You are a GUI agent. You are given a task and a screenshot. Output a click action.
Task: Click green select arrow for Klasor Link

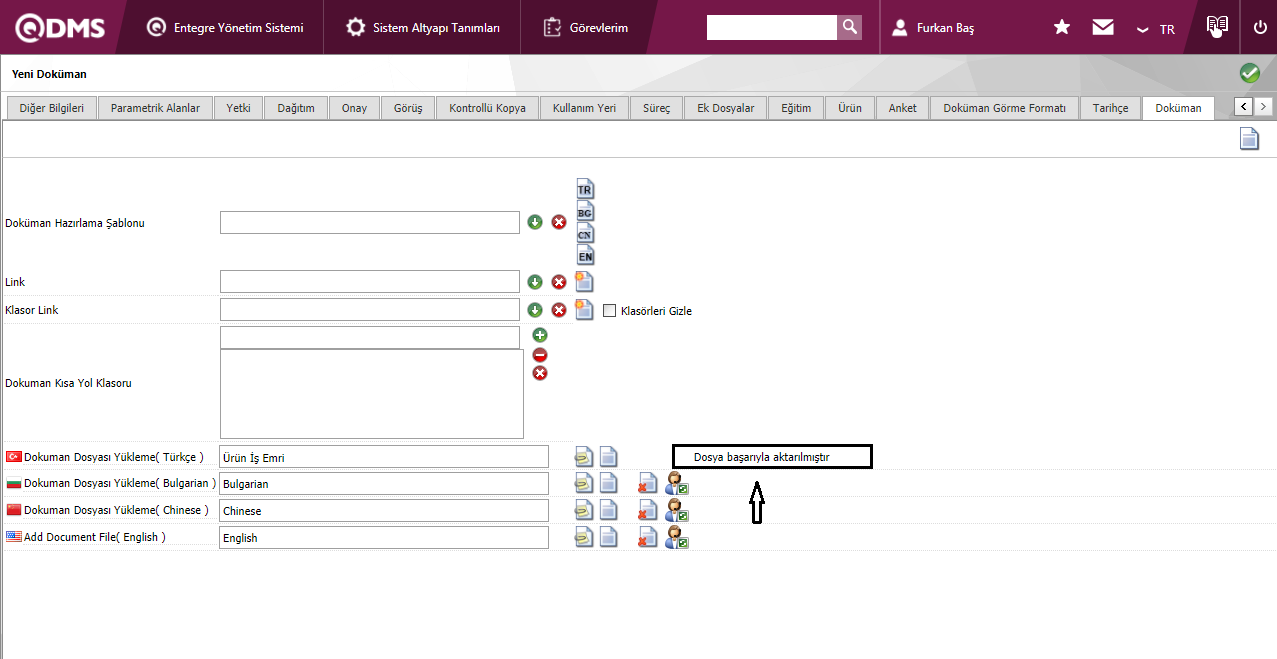click(x=535, y=310)
